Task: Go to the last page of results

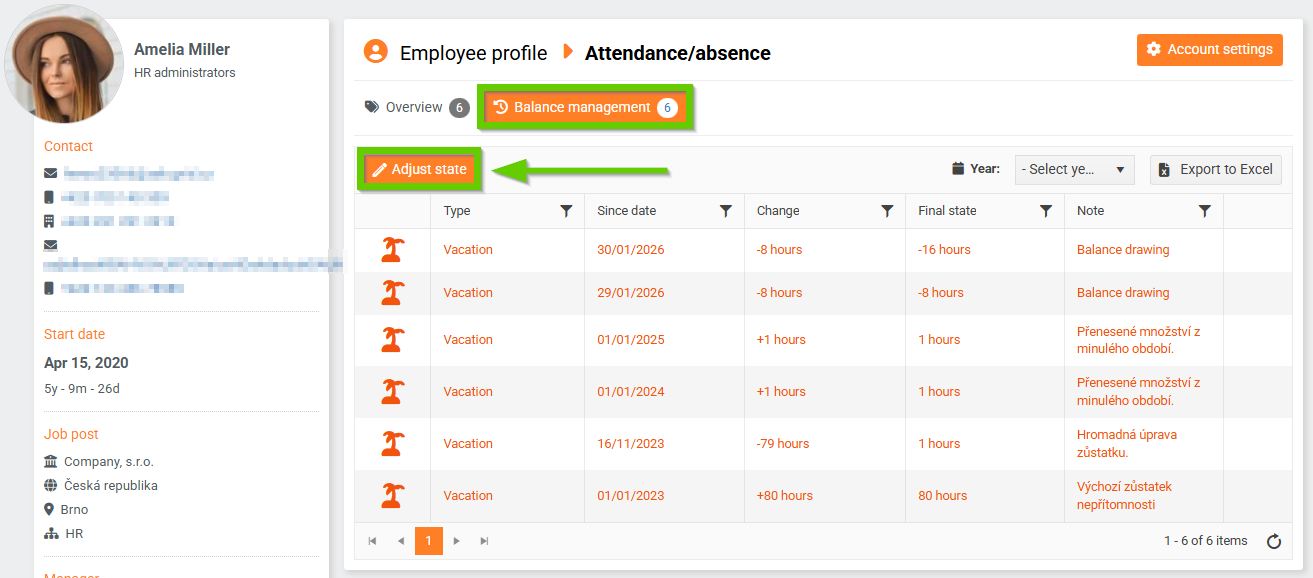Action: point(485,541)
